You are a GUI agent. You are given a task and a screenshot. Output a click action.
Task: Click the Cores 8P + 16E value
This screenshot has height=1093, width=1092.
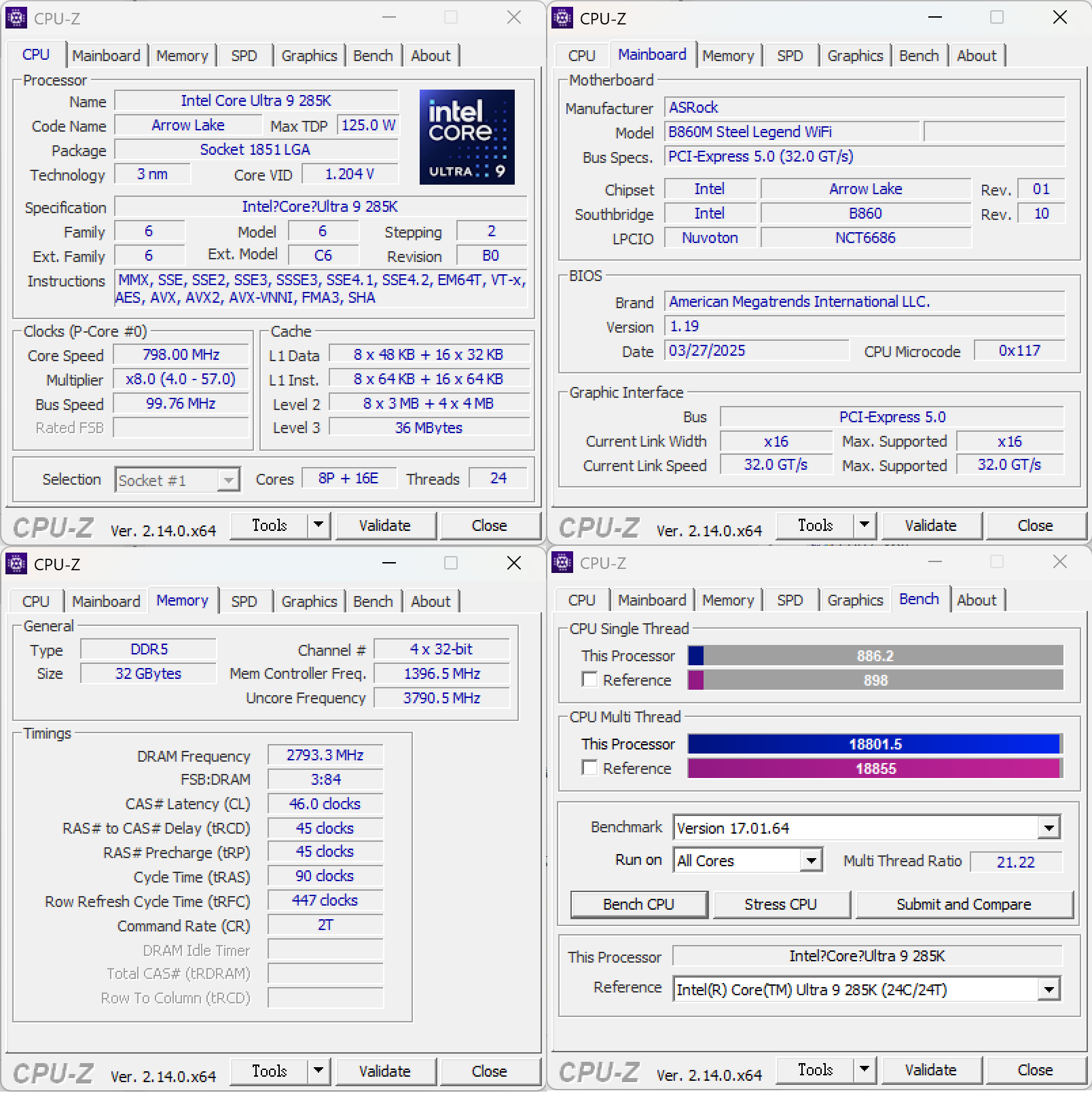tap(348, 479)
